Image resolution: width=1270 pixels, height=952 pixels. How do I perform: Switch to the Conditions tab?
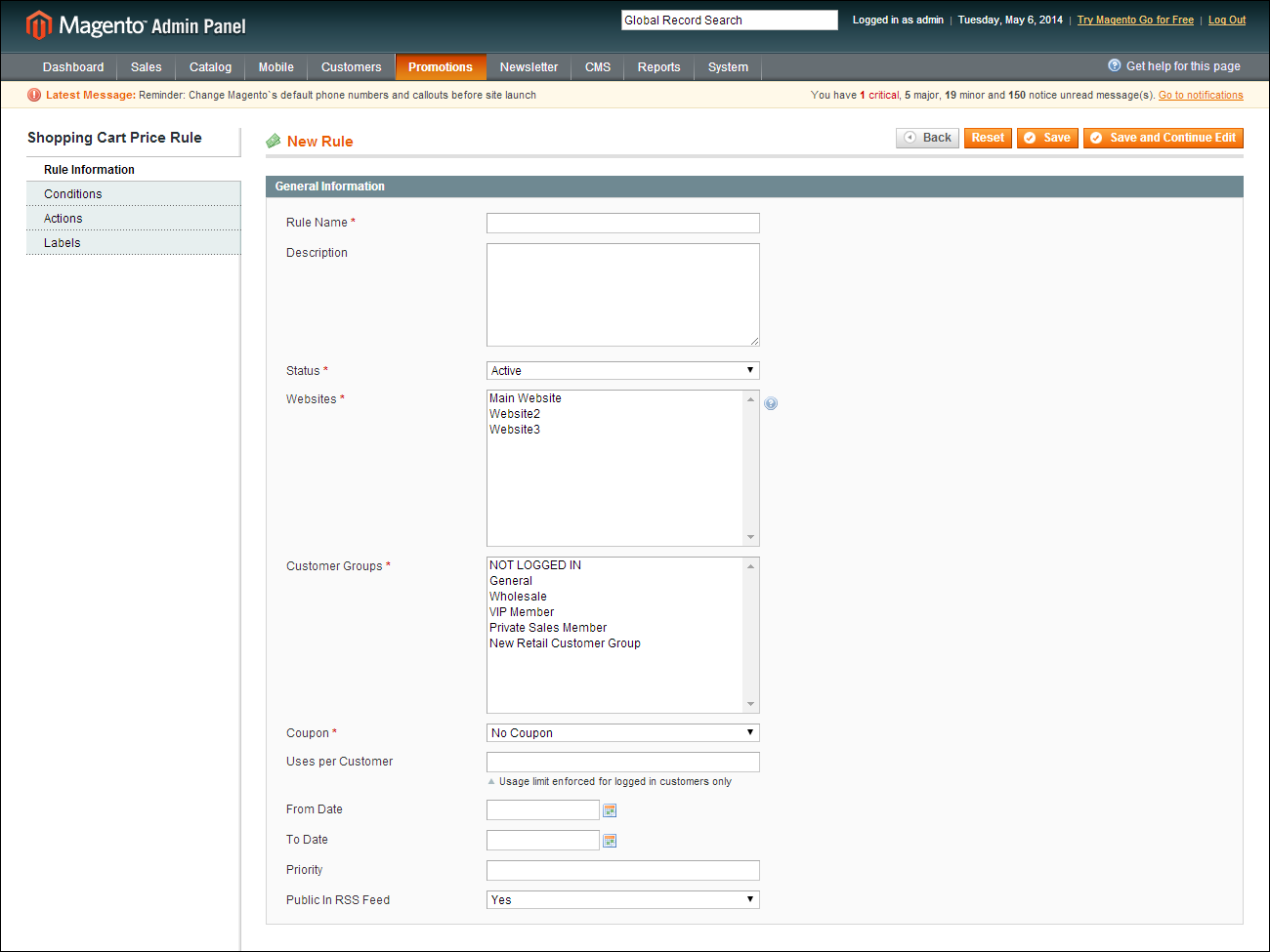click(134, 194)
